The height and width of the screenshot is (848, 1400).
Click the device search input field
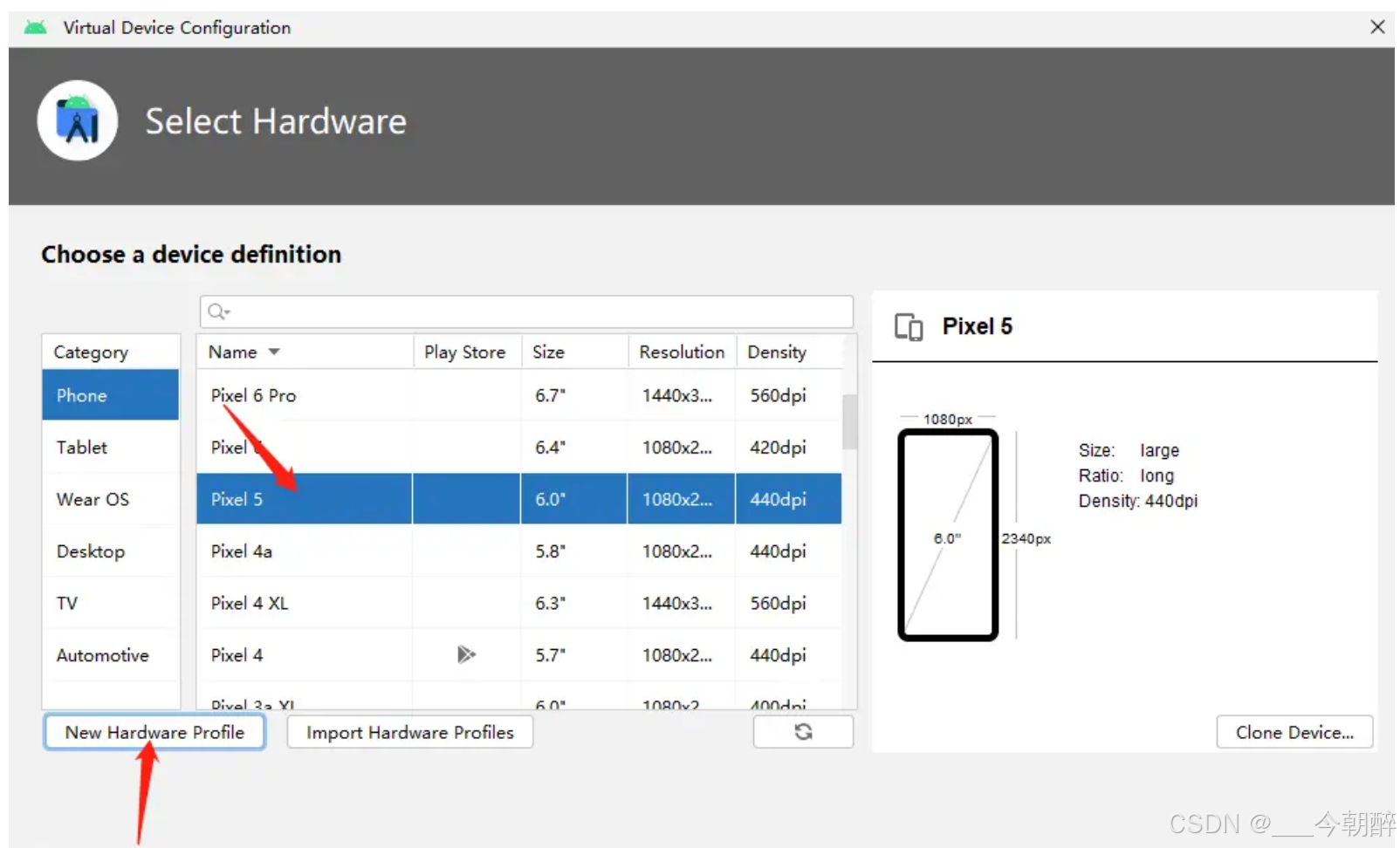point(526,311)
